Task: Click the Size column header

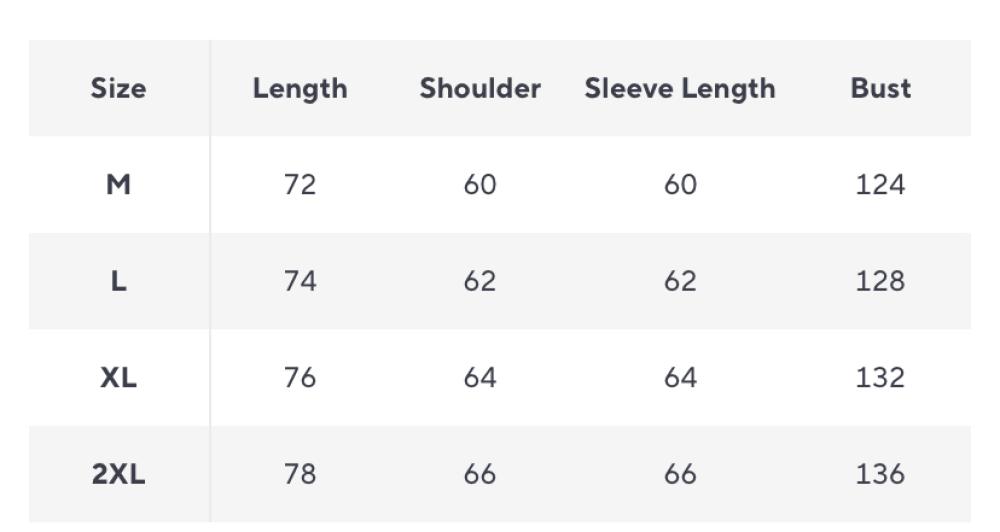Action: 118,88
